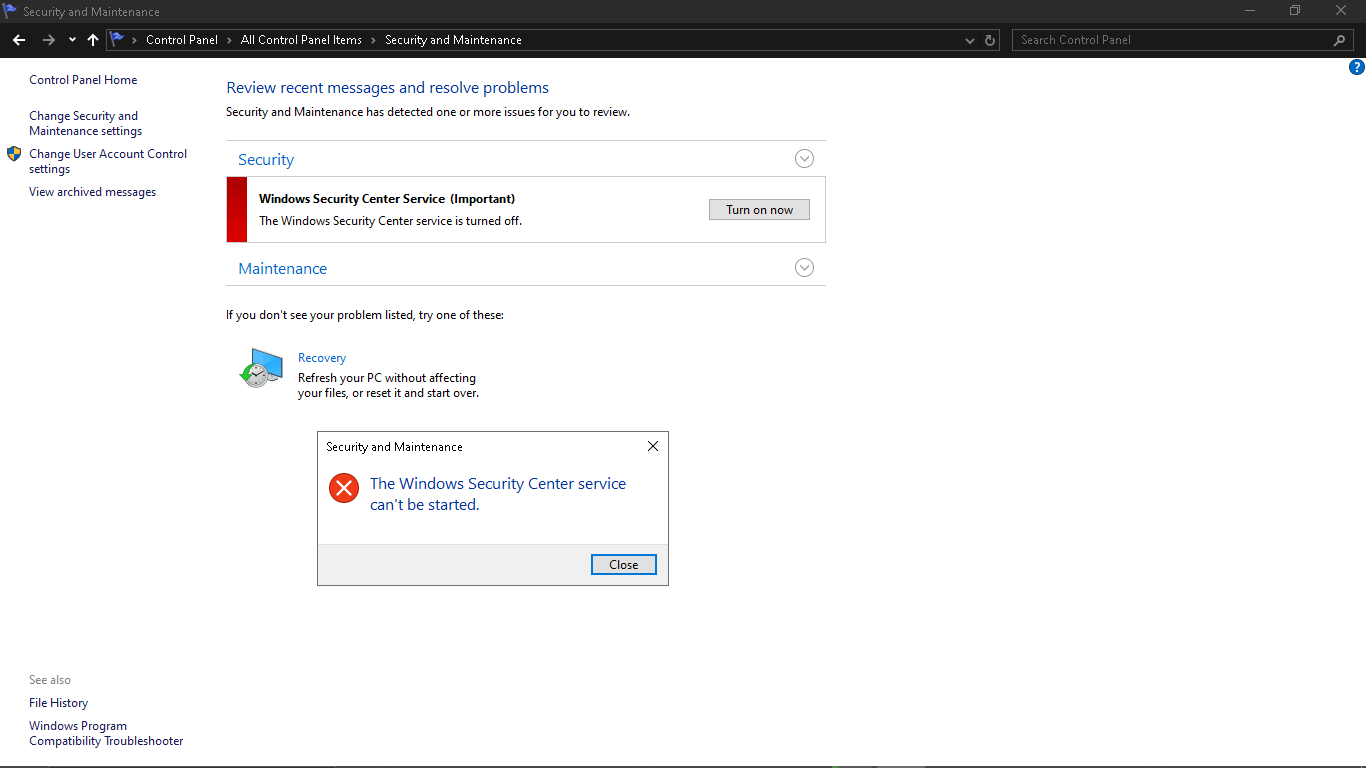Refresh the Control Panel address bar
Viewport: 1366px width, 768px height.
coord(990,40)
